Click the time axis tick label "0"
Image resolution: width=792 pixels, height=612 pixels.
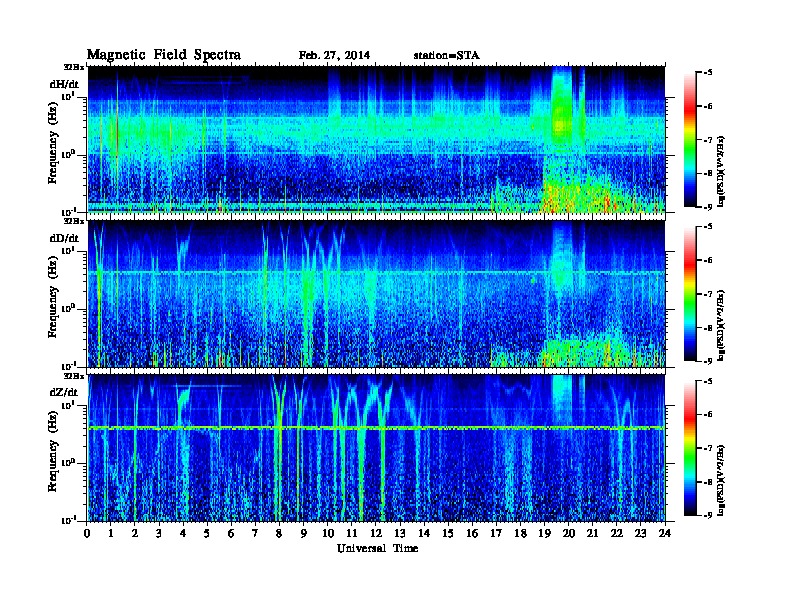click(87, 533)
